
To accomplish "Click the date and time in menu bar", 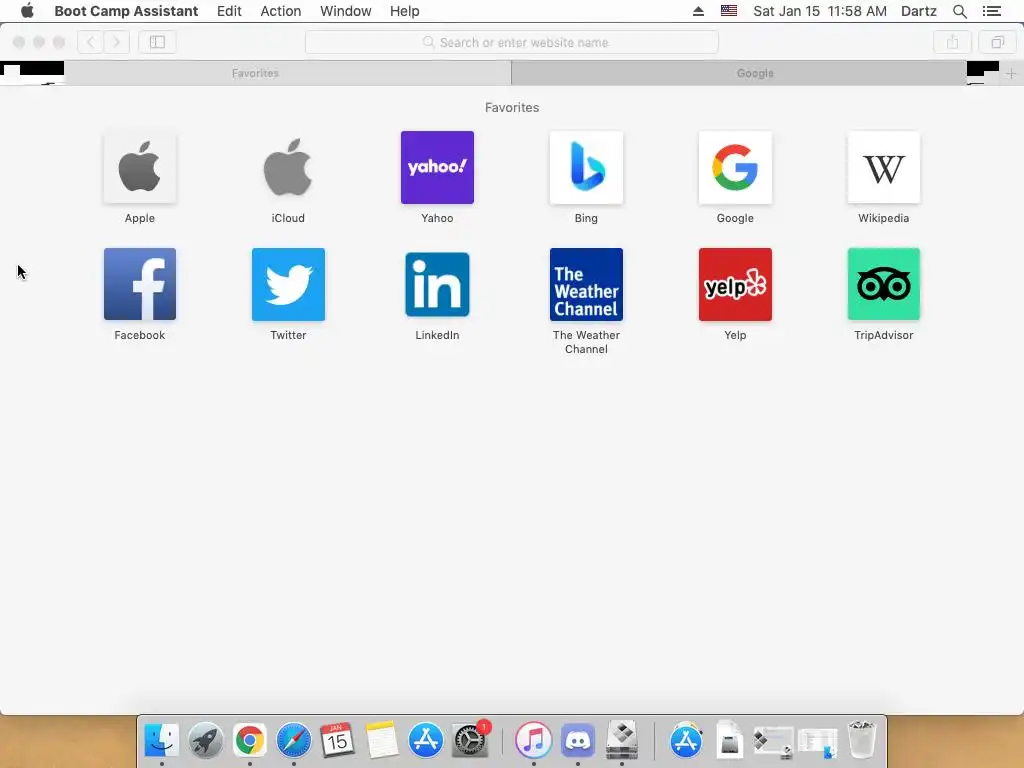I will point(820,11).
